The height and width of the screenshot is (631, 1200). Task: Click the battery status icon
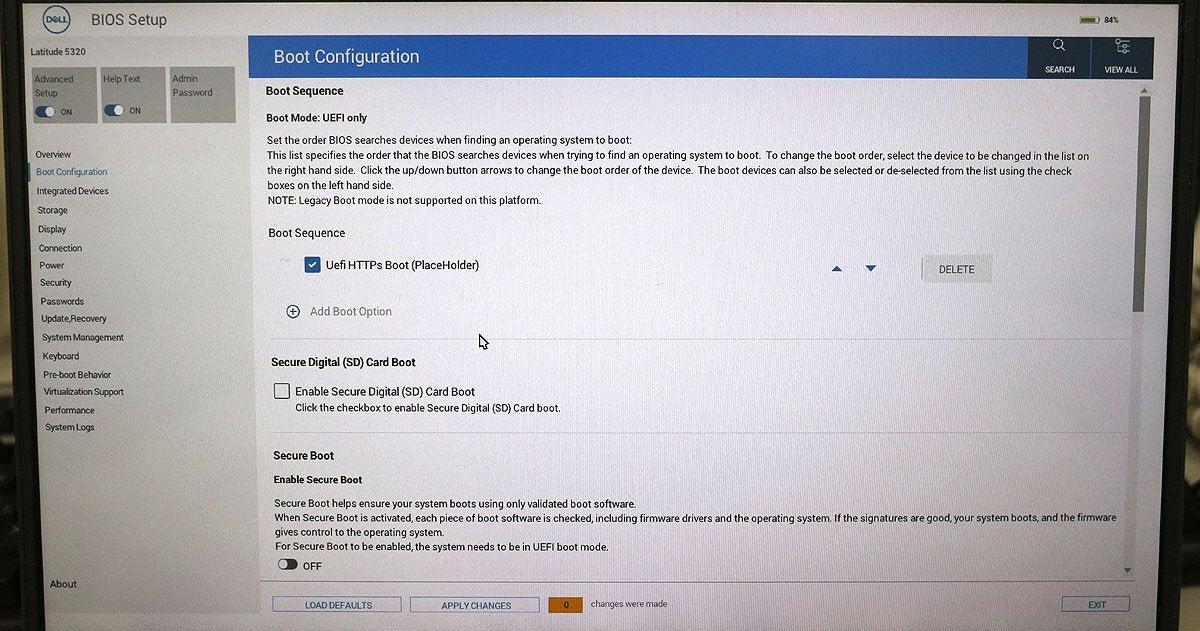(1089, 20)
